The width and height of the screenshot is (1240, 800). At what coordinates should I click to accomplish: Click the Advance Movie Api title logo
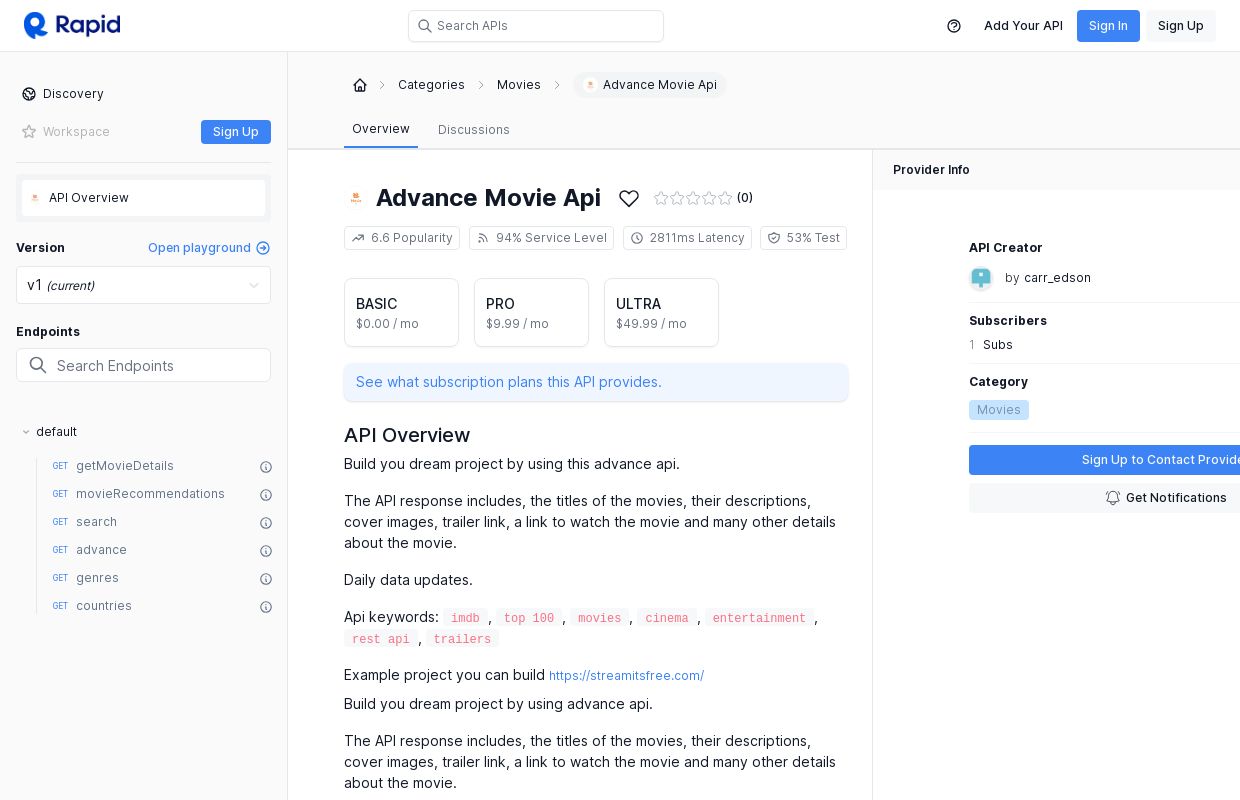pyautogui.click(x=356, y=198)
